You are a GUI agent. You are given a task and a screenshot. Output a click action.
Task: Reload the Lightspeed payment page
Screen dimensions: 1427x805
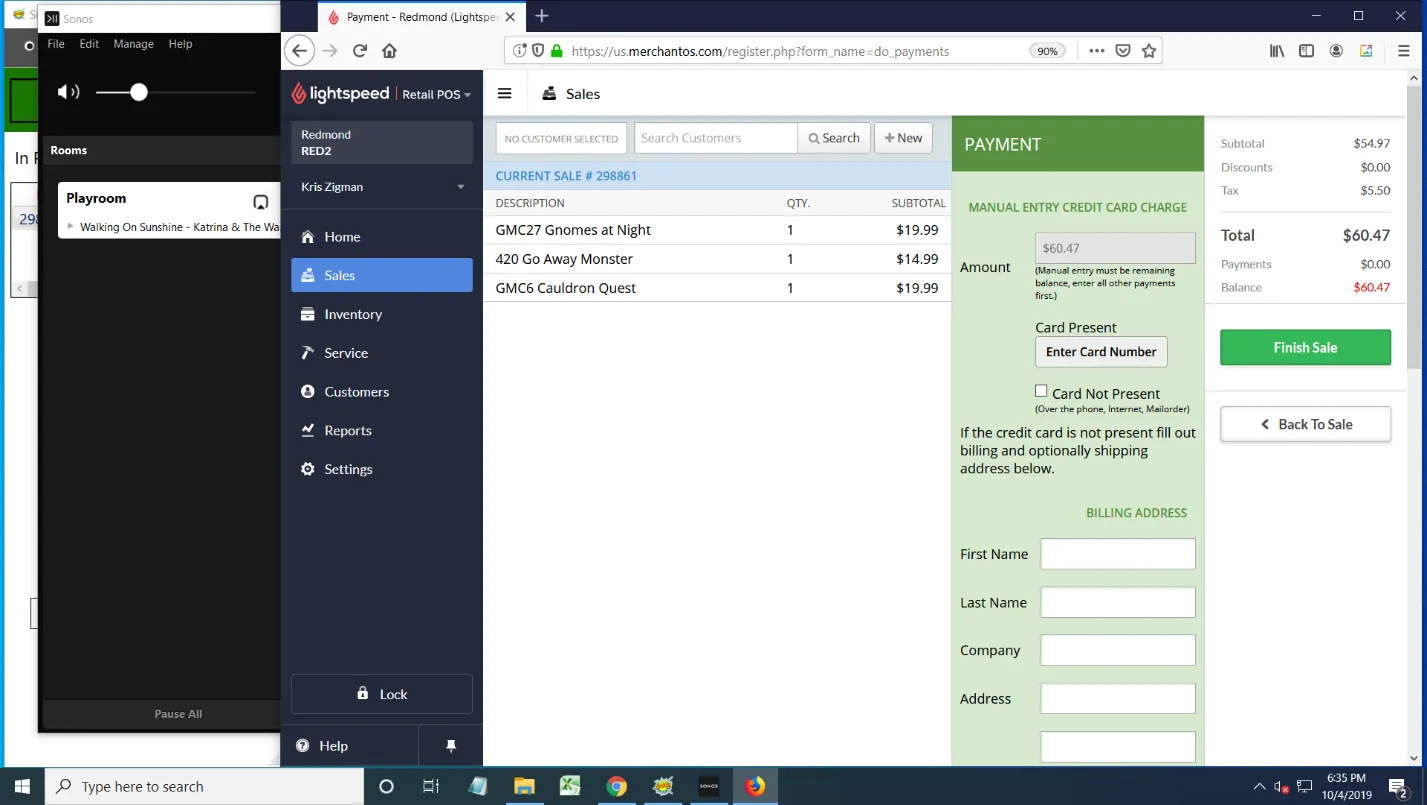pyautogui.click(x=360, y=51)
